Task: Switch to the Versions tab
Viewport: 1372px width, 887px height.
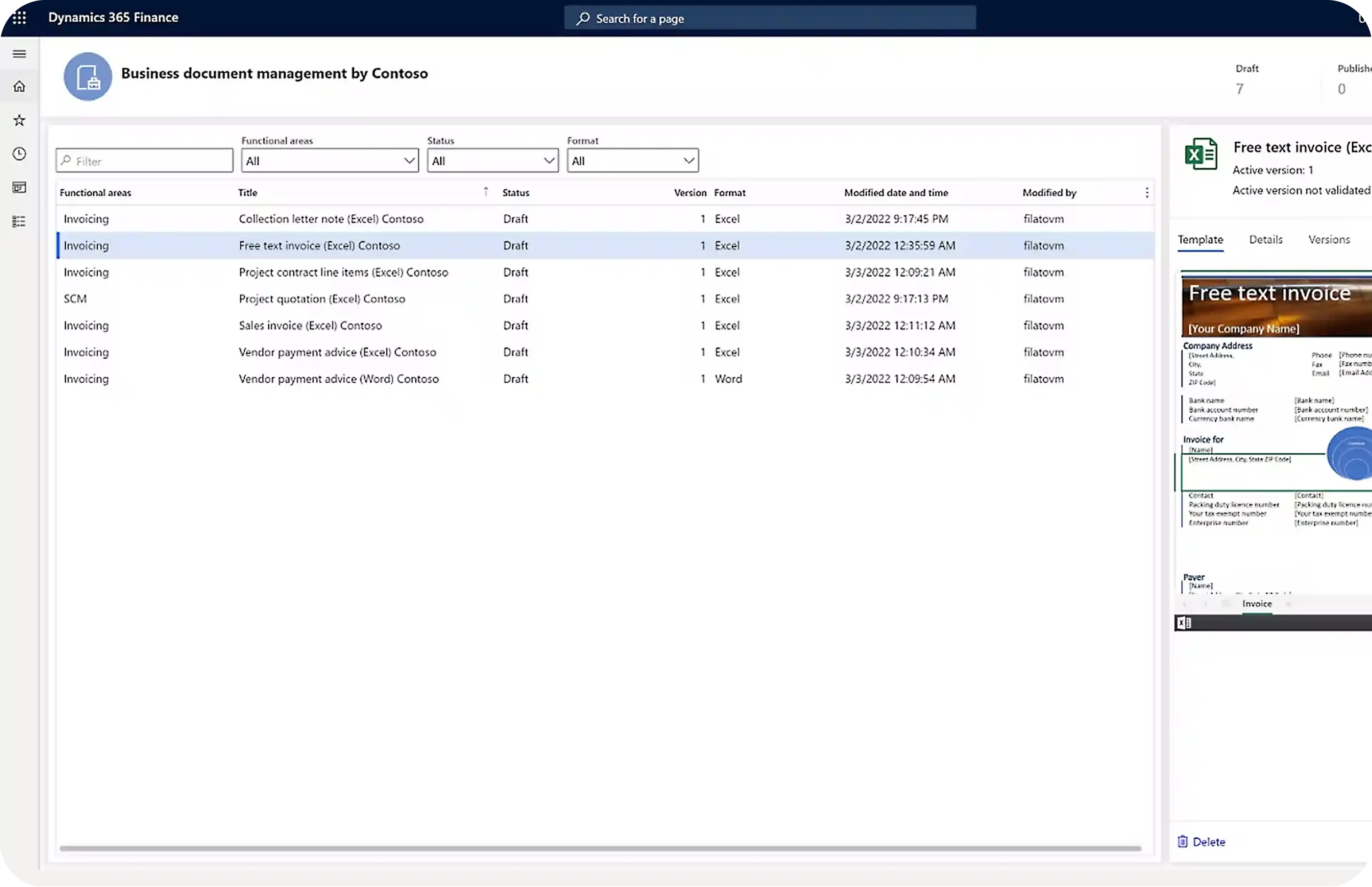Action: tap(1328, 240)
